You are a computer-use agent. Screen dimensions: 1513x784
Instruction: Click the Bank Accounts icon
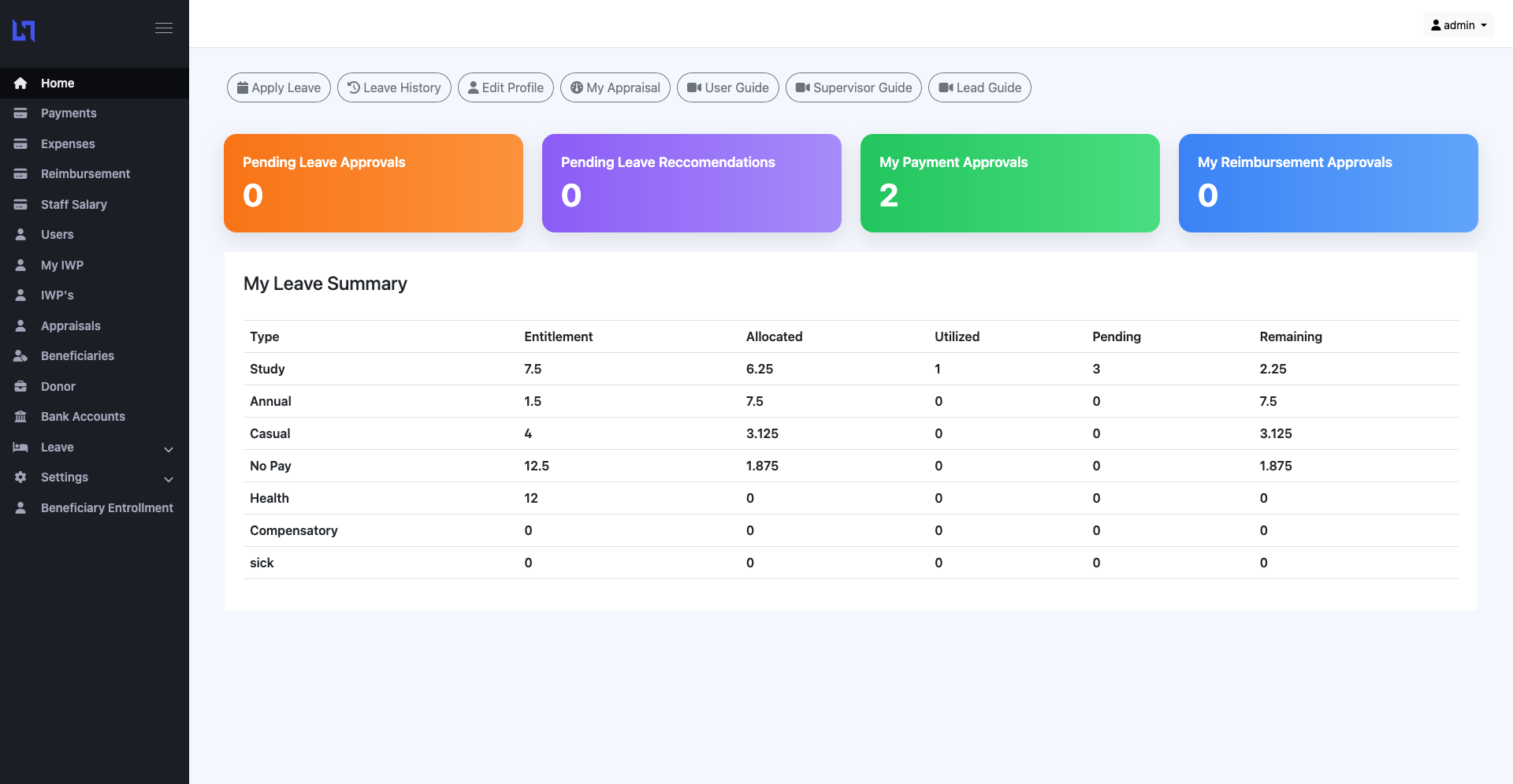pyautogui.click(x=20, y=416)
